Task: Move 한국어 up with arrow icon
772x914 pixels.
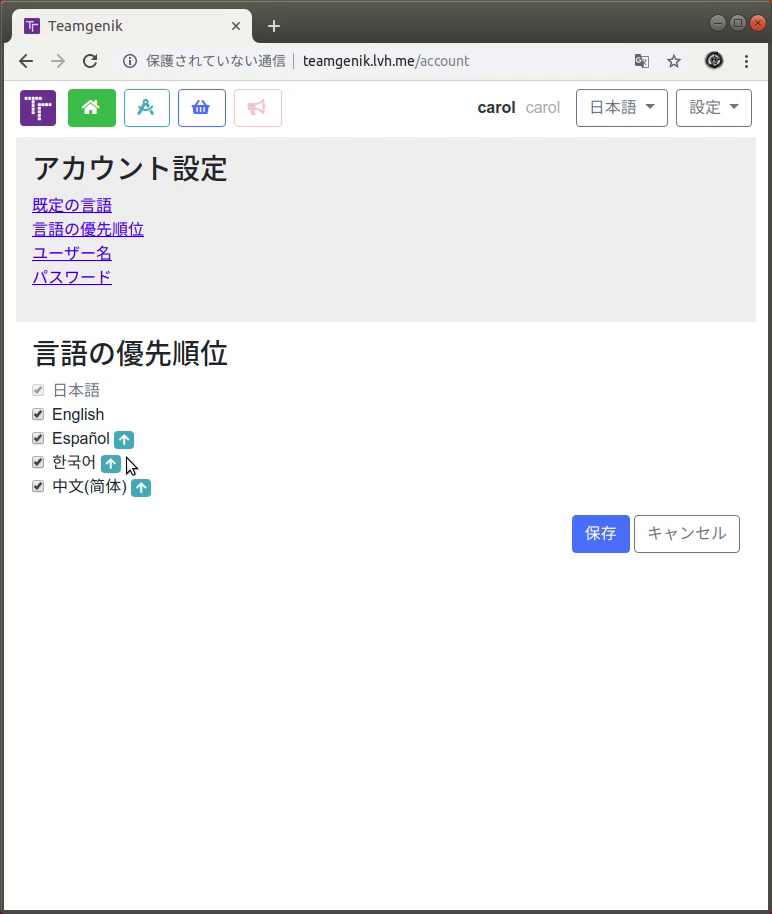Action: [x=111, y=463]
